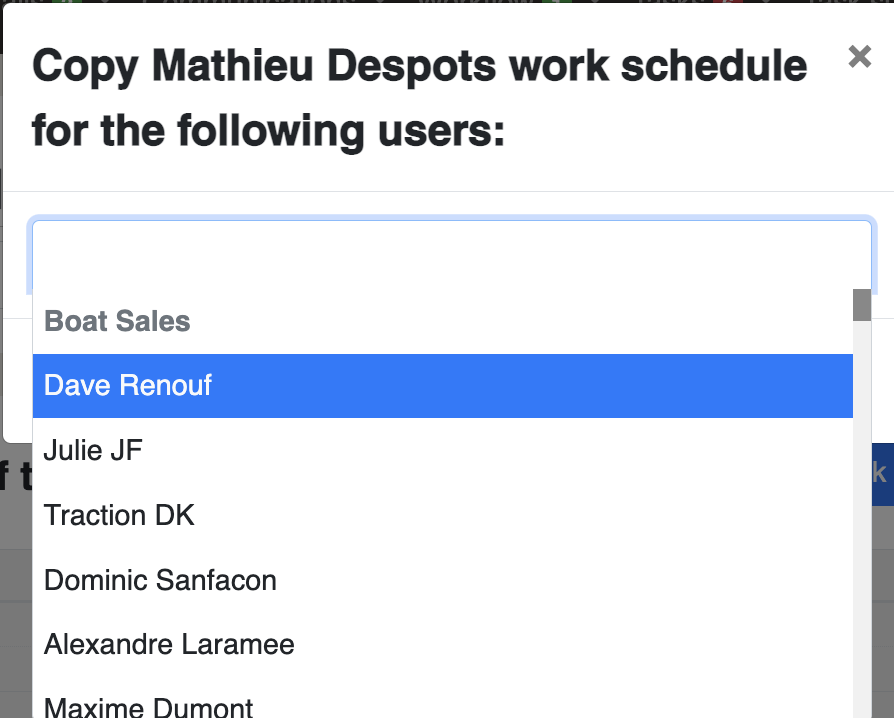Close the copy work schedule dialog

click(x=859, y=56)
